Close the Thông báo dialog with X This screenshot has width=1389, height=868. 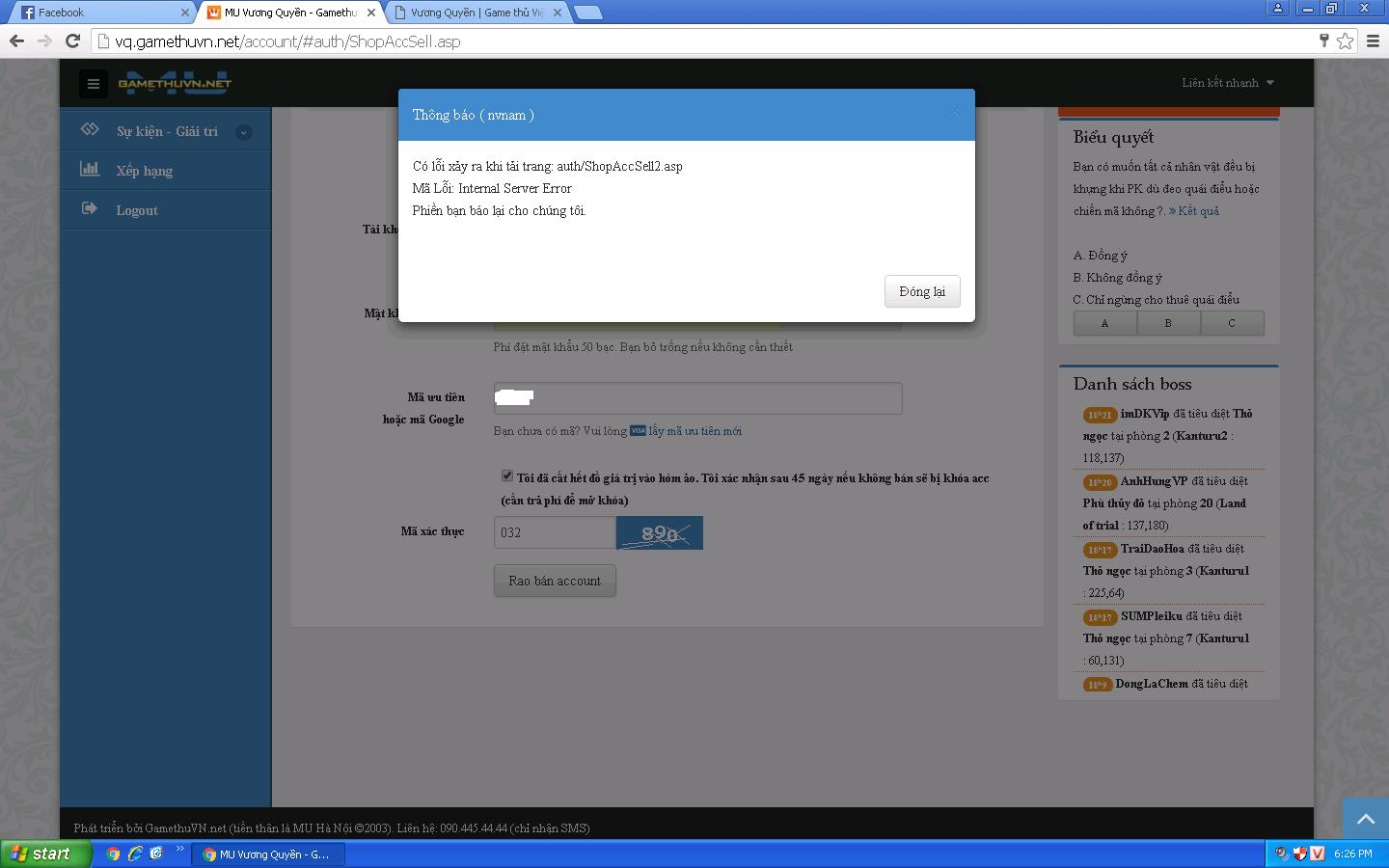[954, 111]
